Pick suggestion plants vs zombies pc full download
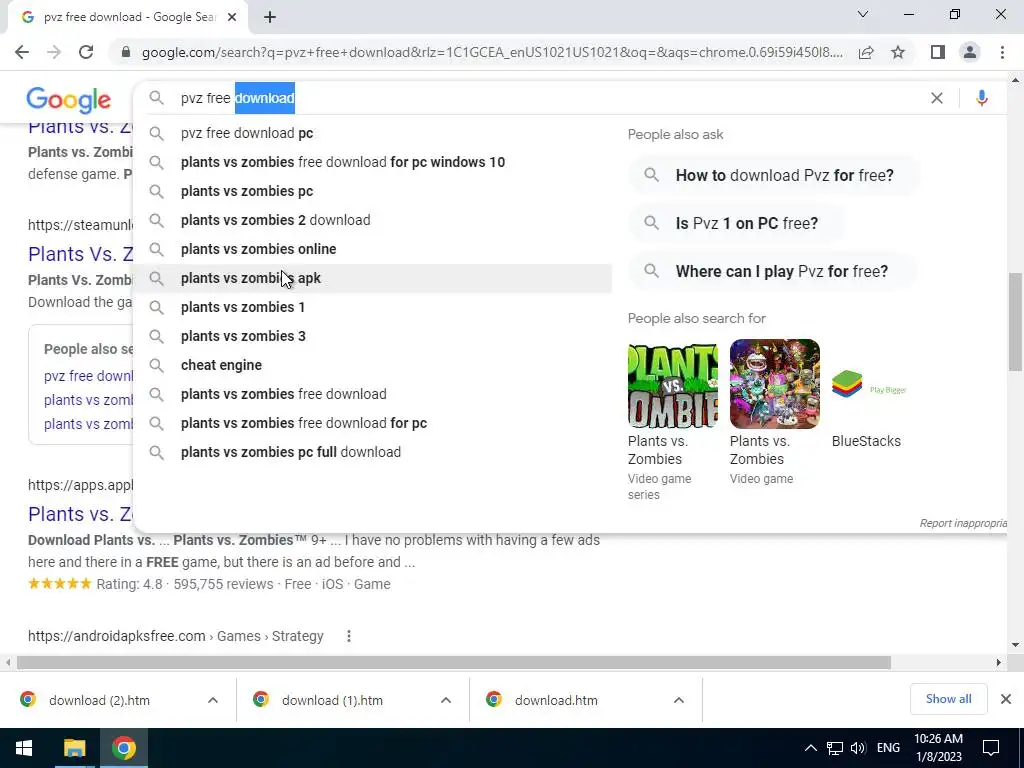Image resolution: width=1024 pixels, height=768 pixels. tap(373, 452)
